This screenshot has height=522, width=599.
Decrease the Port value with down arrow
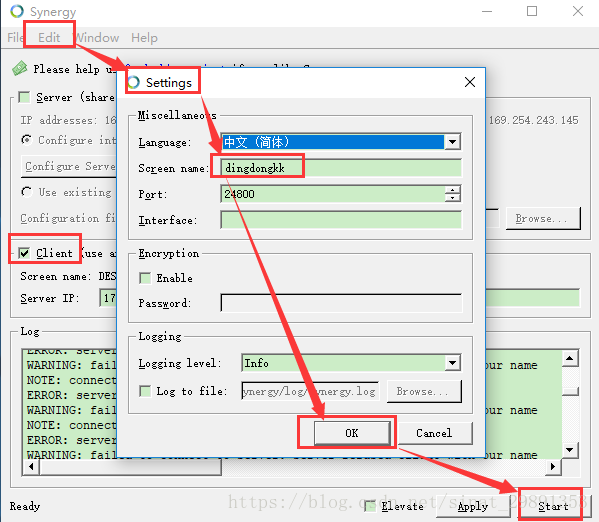(452, 198)
